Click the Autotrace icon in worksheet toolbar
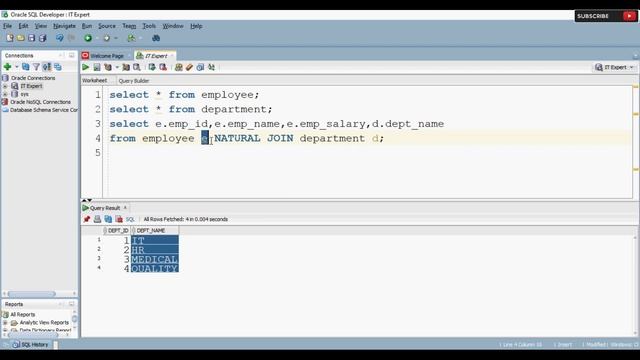 pyautogui.click(x=126, y=67)
